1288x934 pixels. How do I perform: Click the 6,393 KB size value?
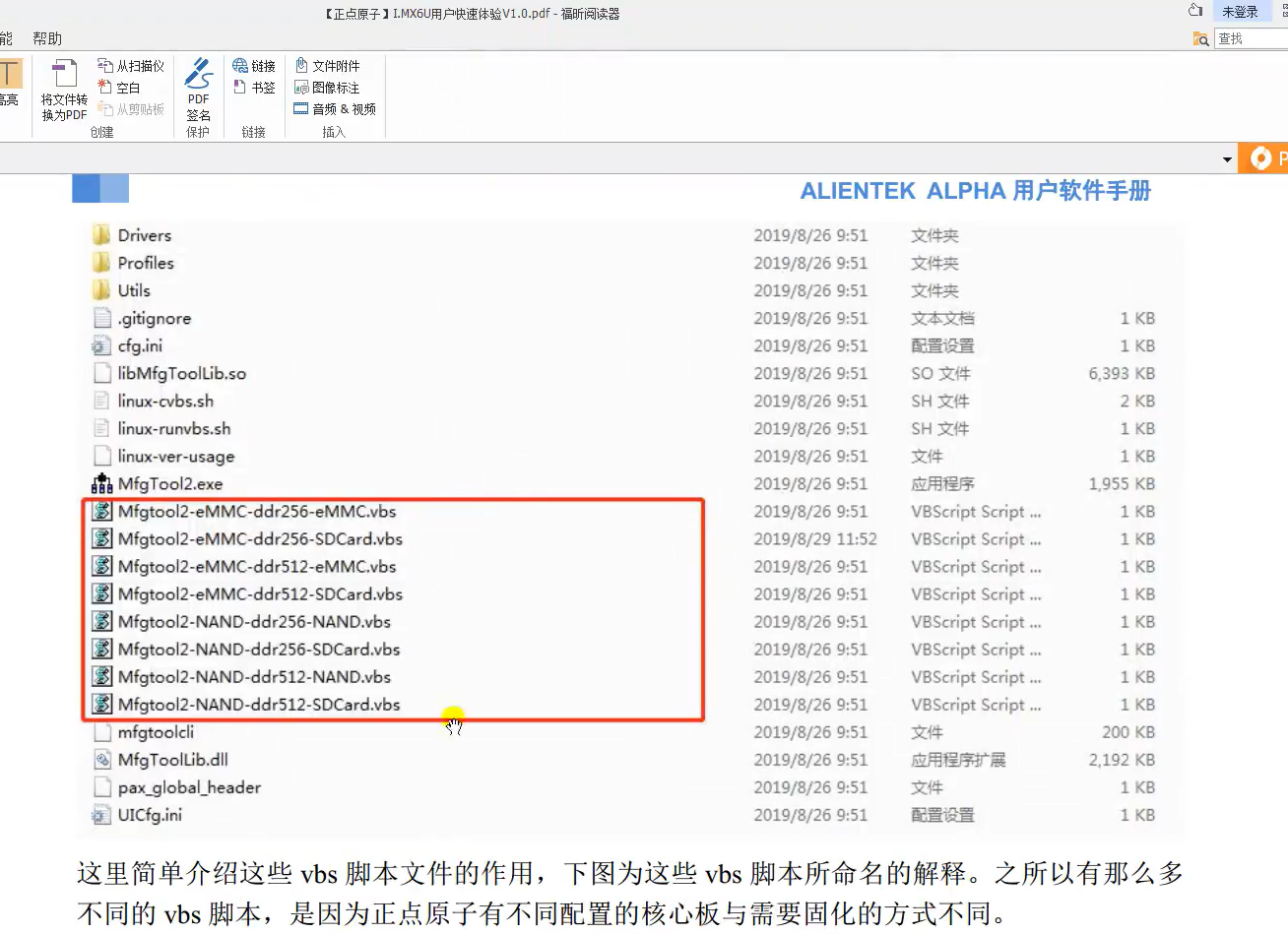(1122, 373)
